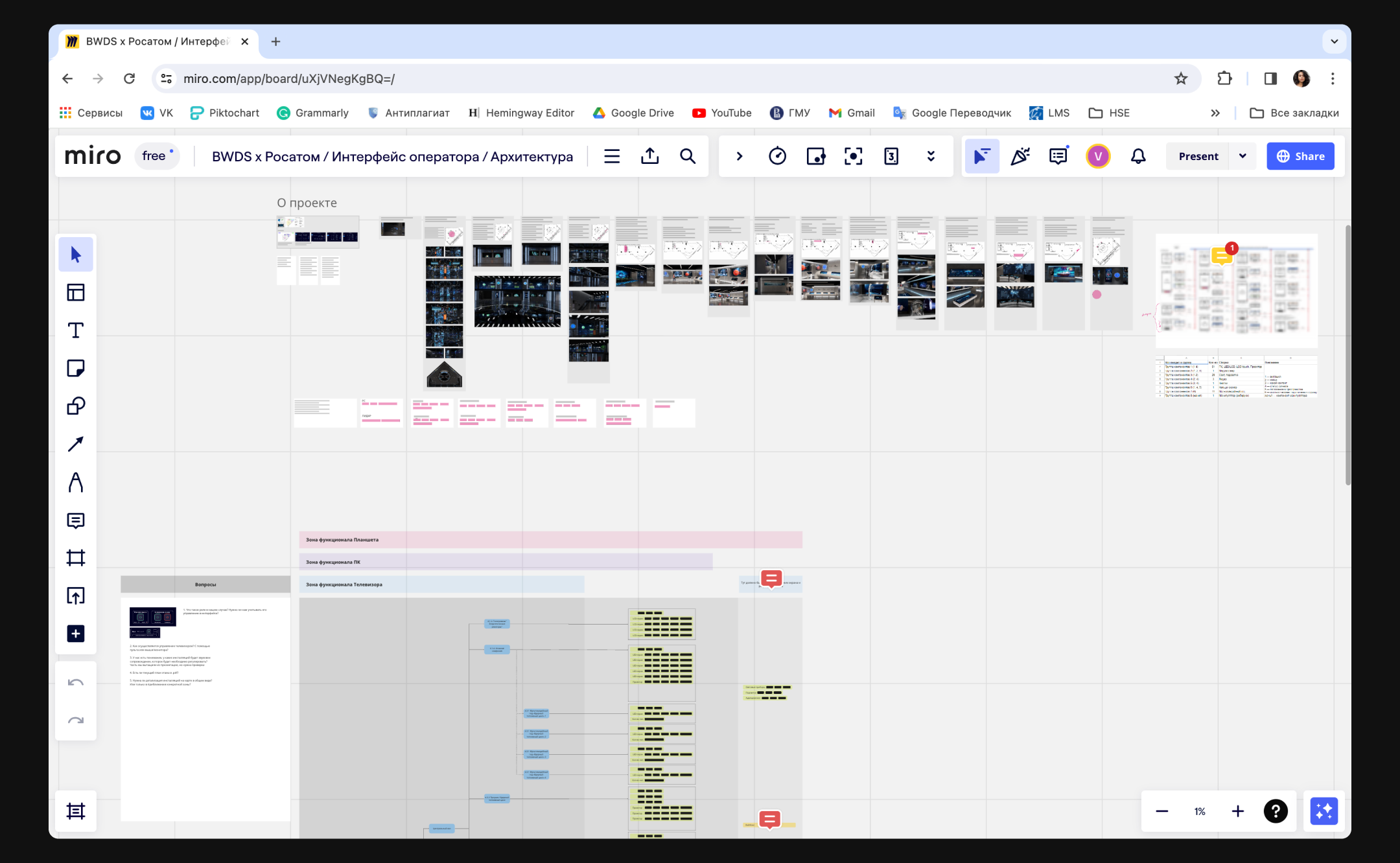Open the board main menu

[x=612, y=156]
